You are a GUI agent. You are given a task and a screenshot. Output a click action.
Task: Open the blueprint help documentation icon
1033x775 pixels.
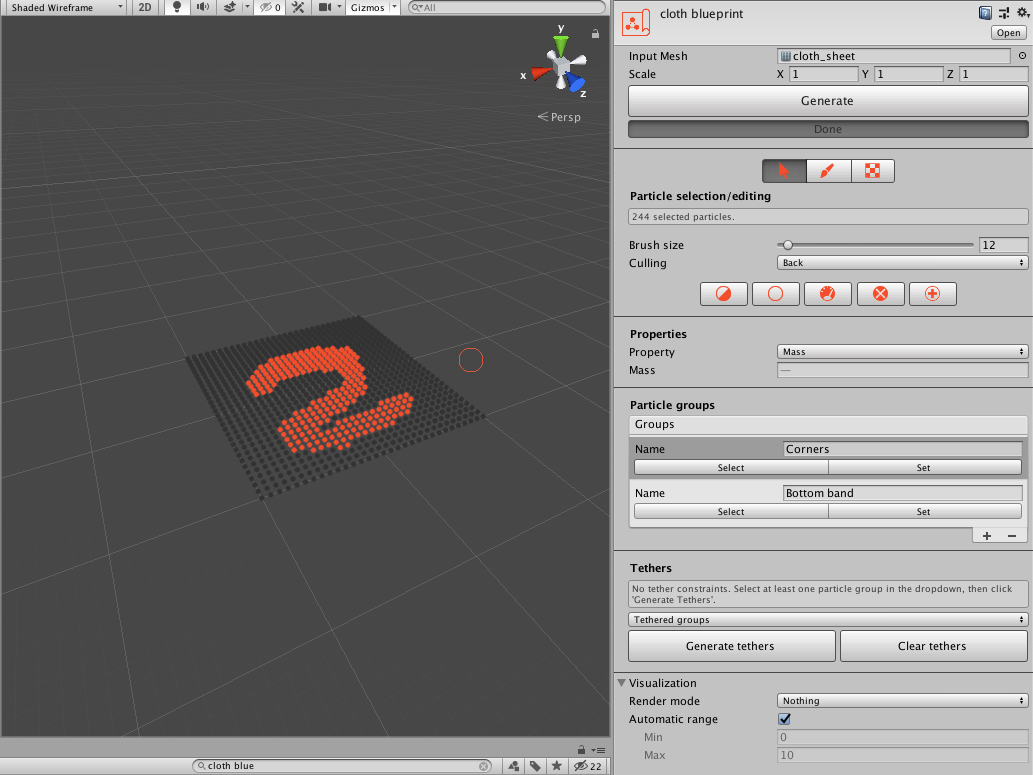pos(985,13)
